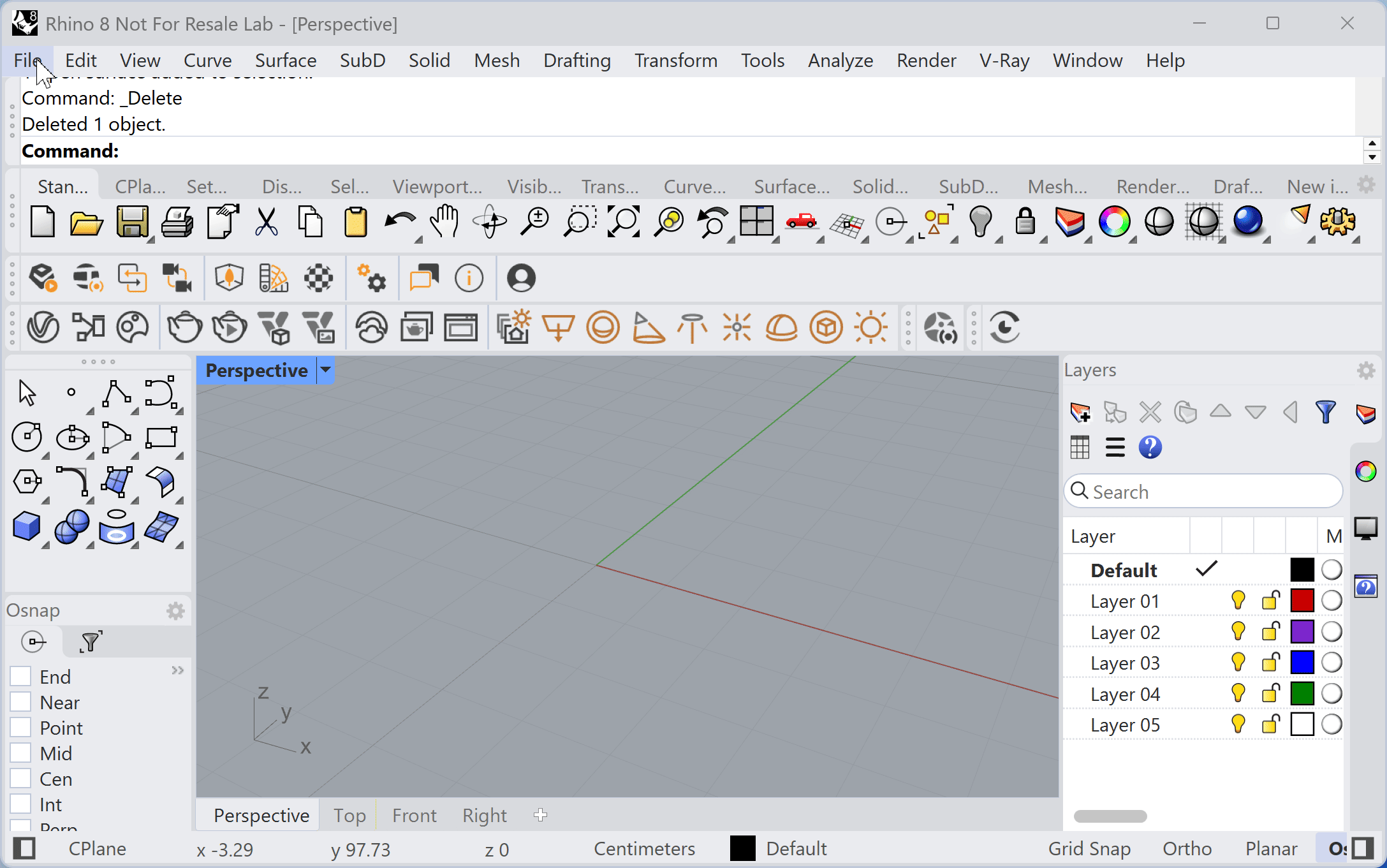Open the Surface menu
The width and height of the screenshot is (1387, 868).
coord(286,61)
